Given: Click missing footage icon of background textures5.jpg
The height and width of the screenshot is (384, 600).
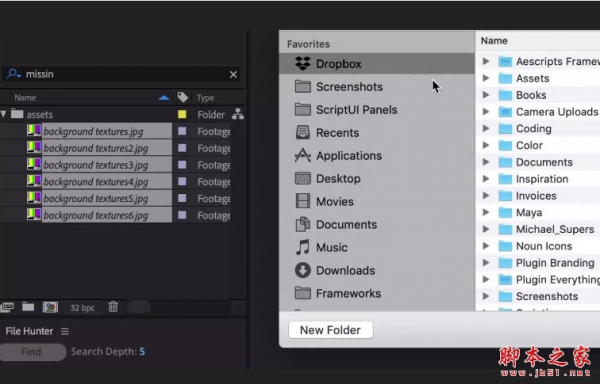Looking at the screenshot, I should point(34,198).
